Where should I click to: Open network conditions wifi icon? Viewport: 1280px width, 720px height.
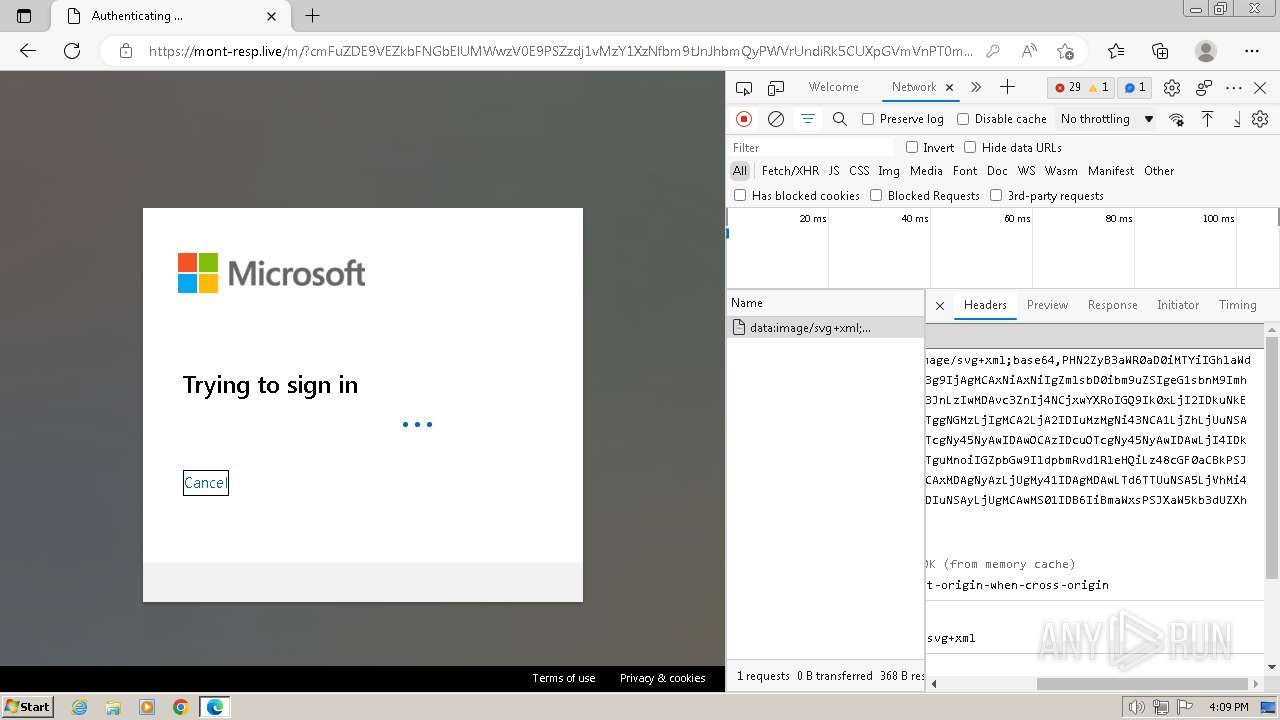[1176, 119]
